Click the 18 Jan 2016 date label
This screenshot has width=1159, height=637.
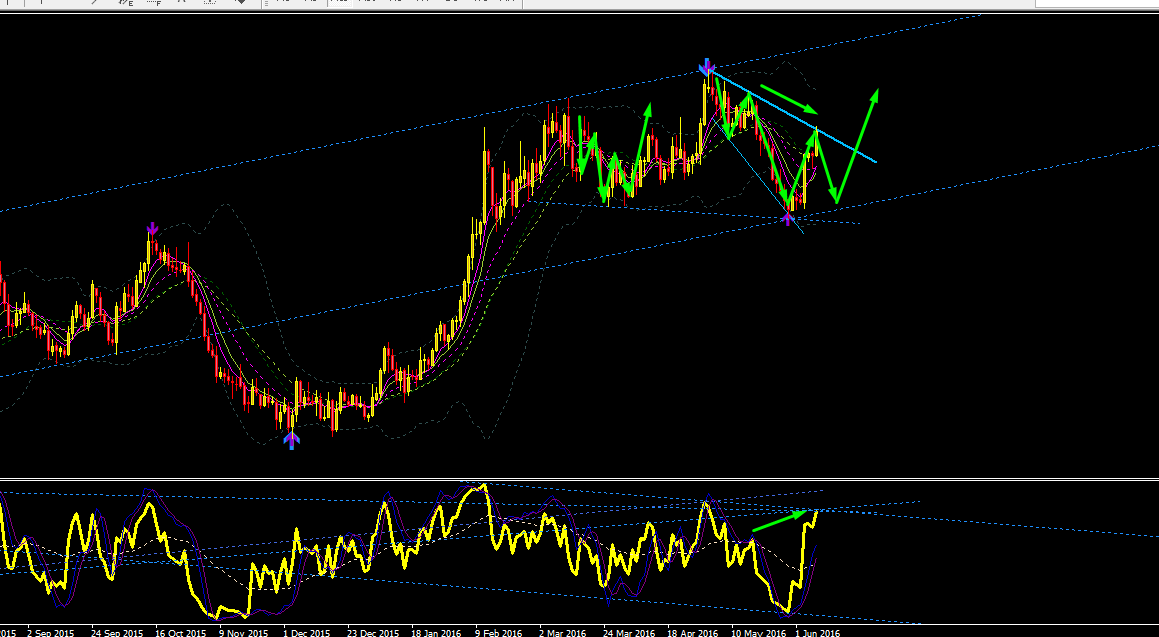pos(436,633)
